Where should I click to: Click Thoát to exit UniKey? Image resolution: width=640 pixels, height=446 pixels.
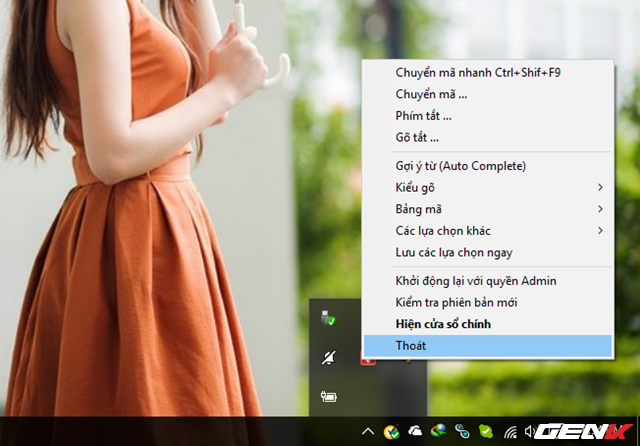[488, 346]
